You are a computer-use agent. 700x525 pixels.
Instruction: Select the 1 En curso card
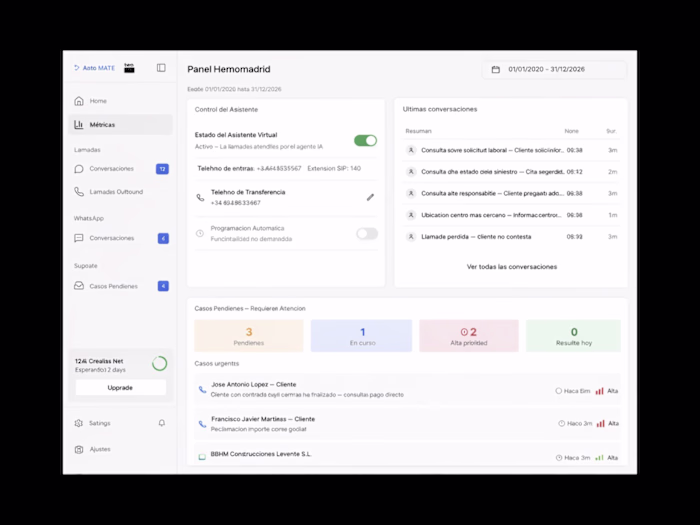pos(362,336)
